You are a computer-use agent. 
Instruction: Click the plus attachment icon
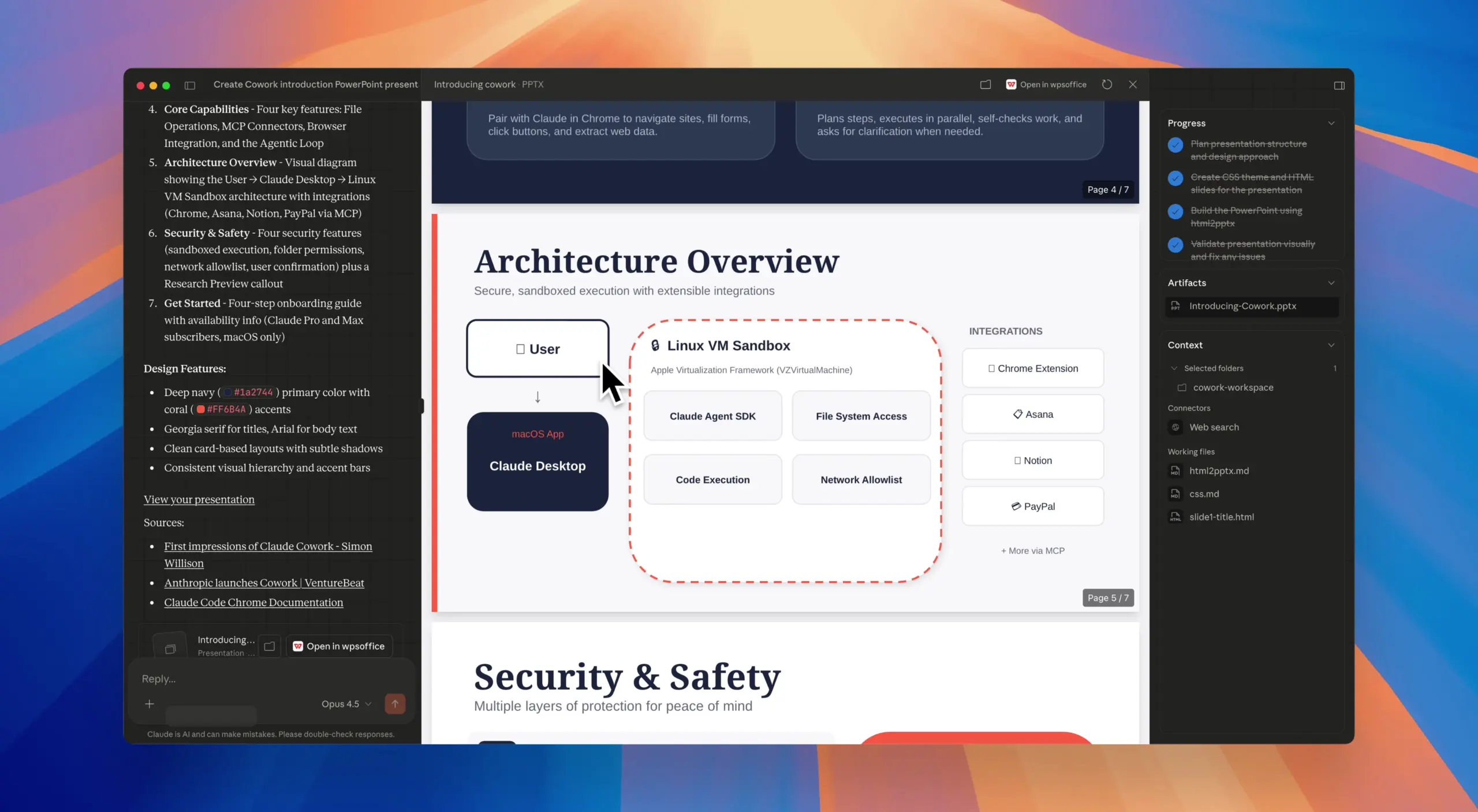coord(150,704)
